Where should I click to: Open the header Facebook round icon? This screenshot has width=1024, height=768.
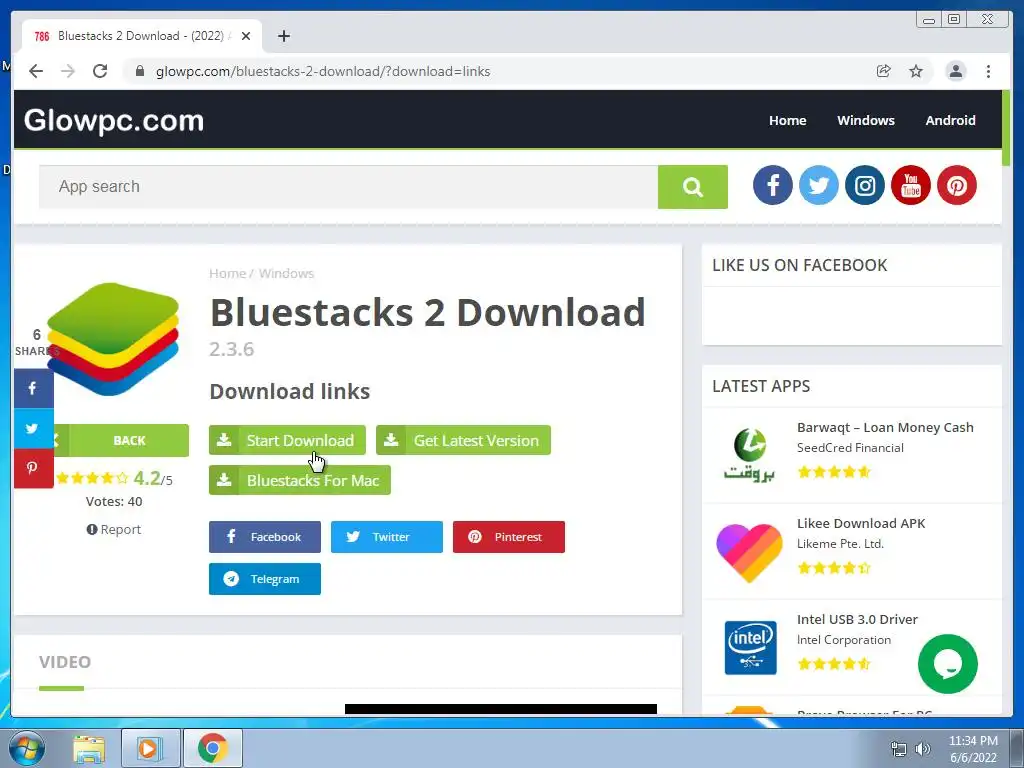(x=773, y=185)
